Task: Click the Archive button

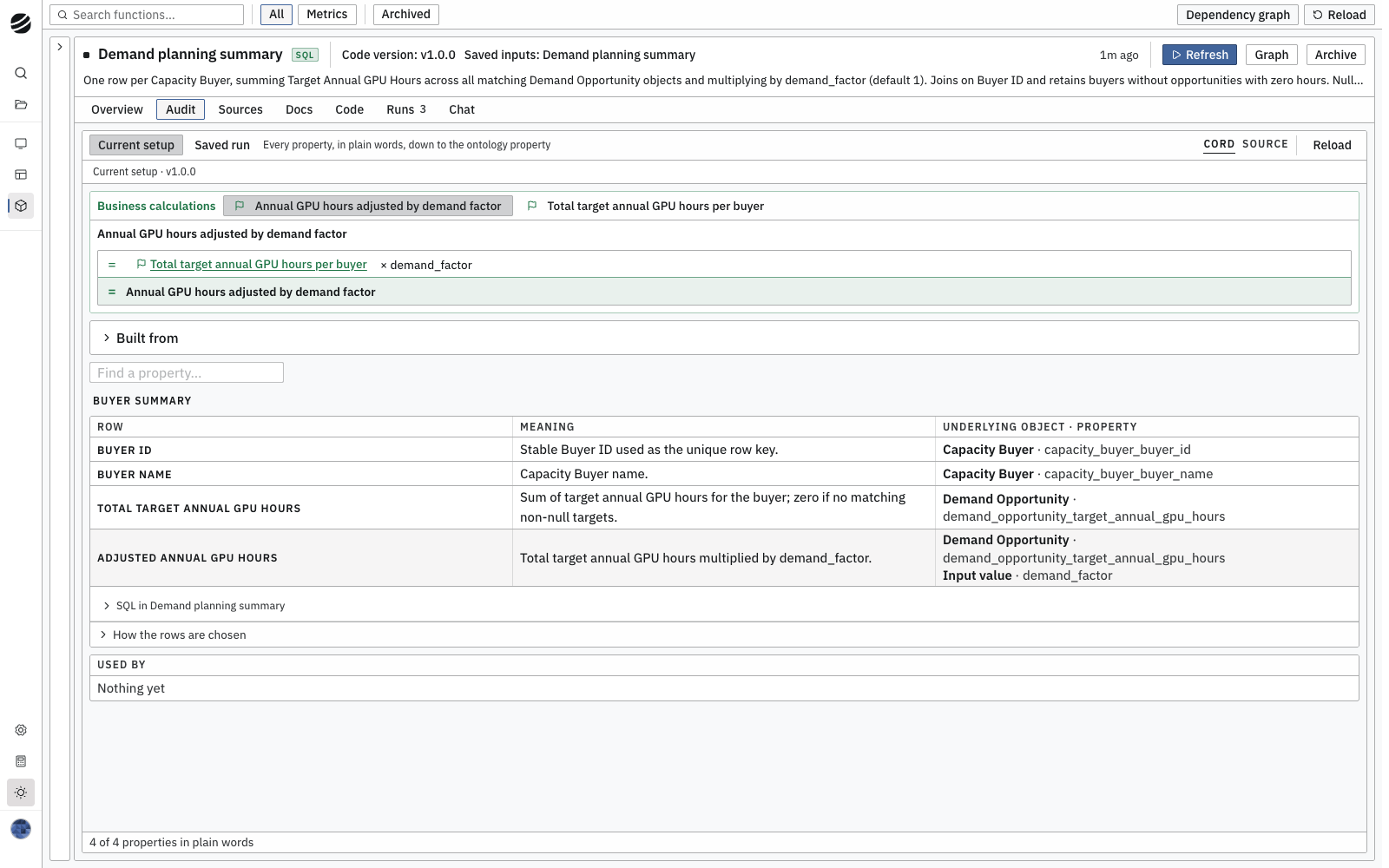Action: (1335, 55)
